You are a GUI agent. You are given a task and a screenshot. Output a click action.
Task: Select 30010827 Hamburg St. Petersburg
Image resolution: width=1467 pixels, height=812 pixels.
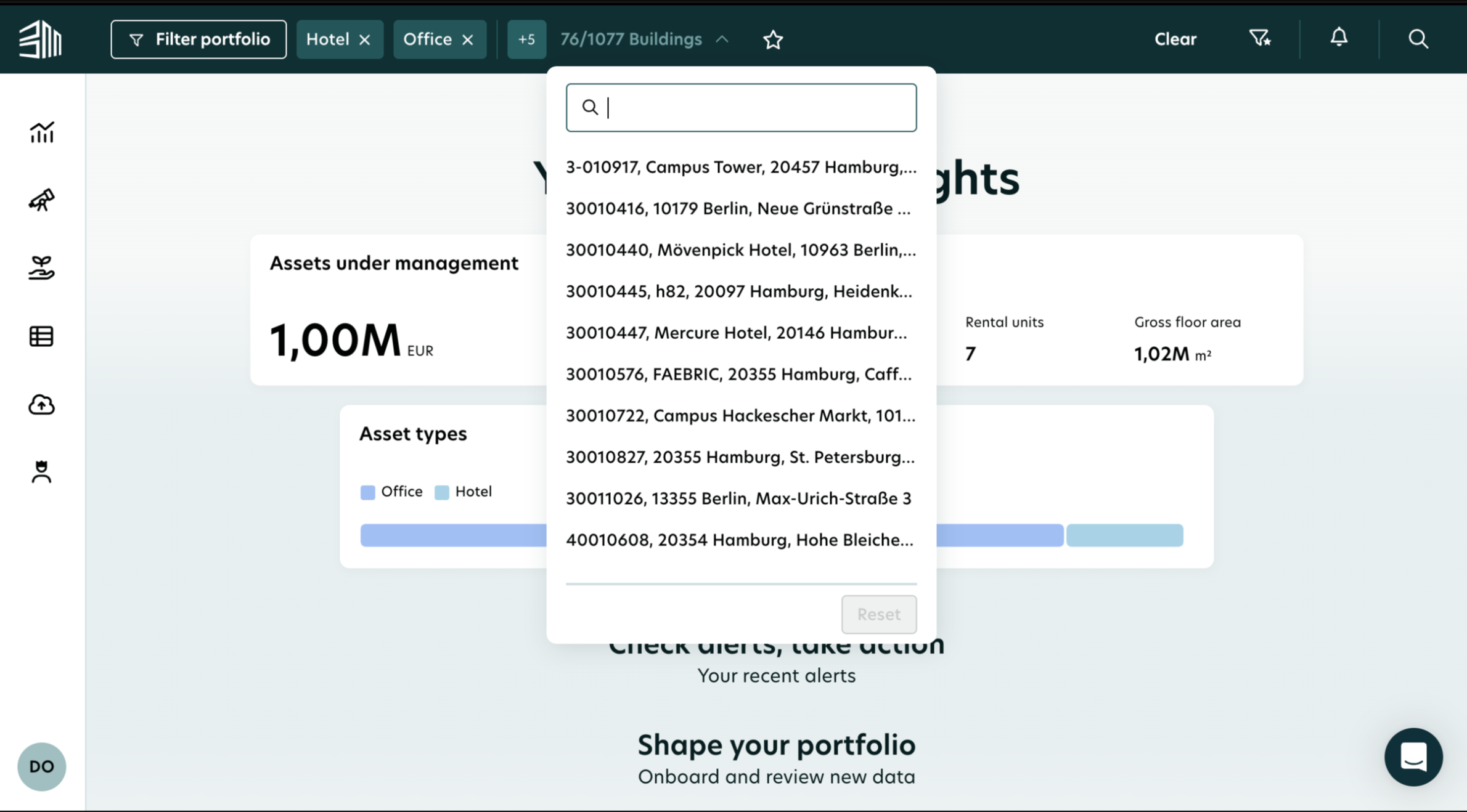click(x=741, y=457)
